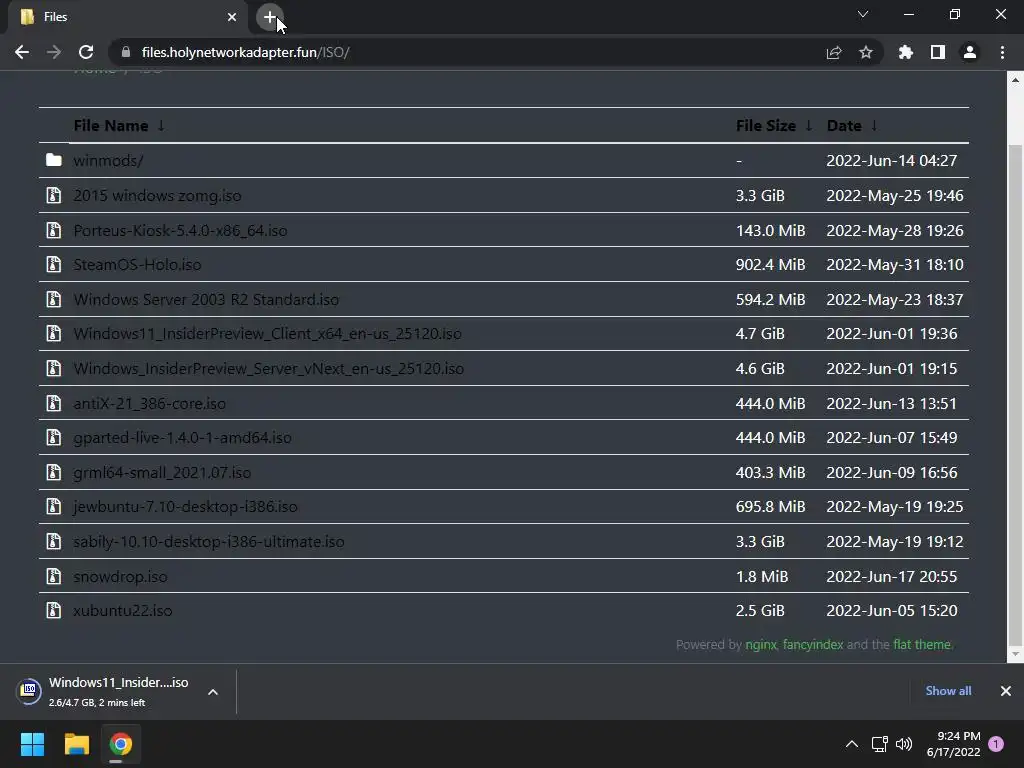Image resolution: width=1024 pixels, height=768 pixels.
Task: Open the clock showing 9:24 PM
Action: (x=953, y=744)
